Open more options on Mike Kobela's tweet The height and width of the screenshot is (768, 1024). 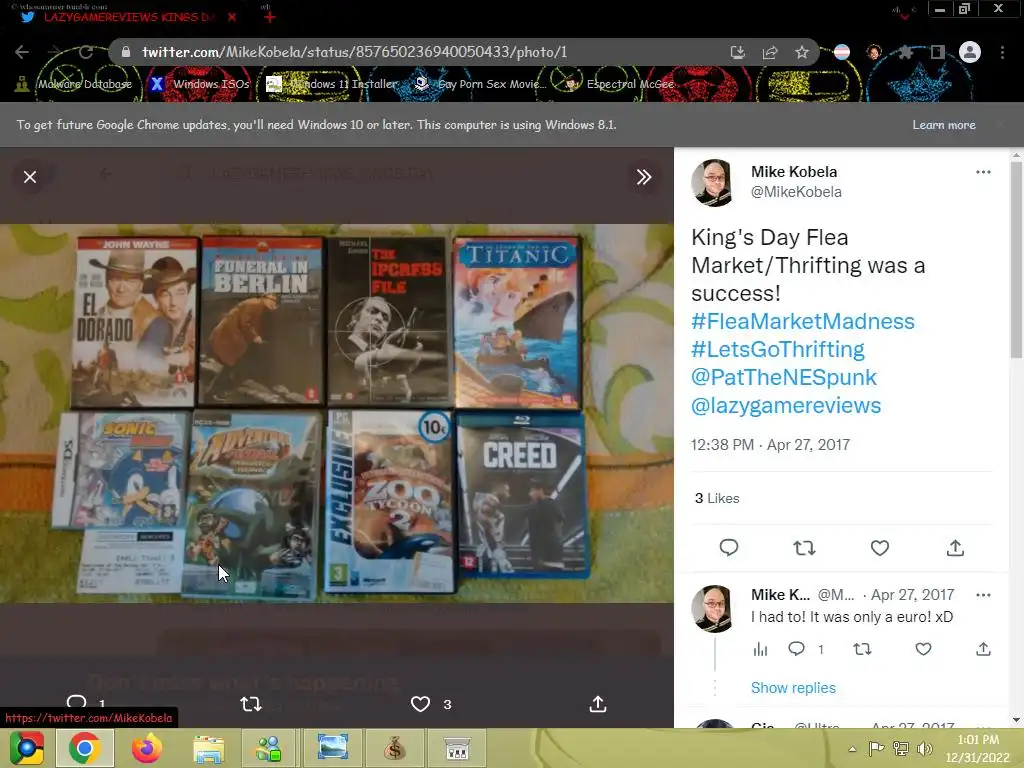pos(983,172)
